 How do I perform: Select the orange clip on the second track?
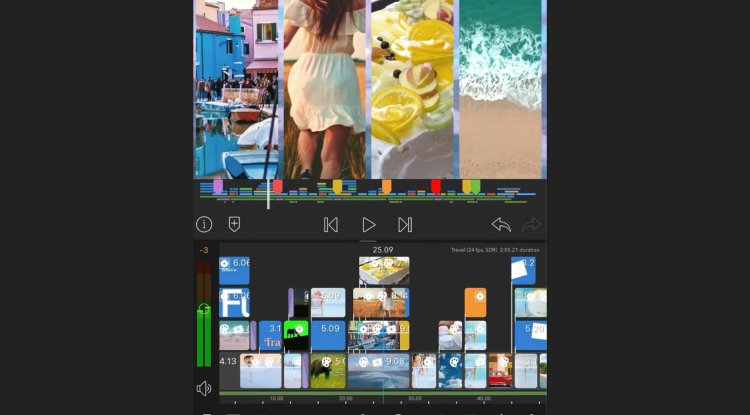[x=475, y=303]
